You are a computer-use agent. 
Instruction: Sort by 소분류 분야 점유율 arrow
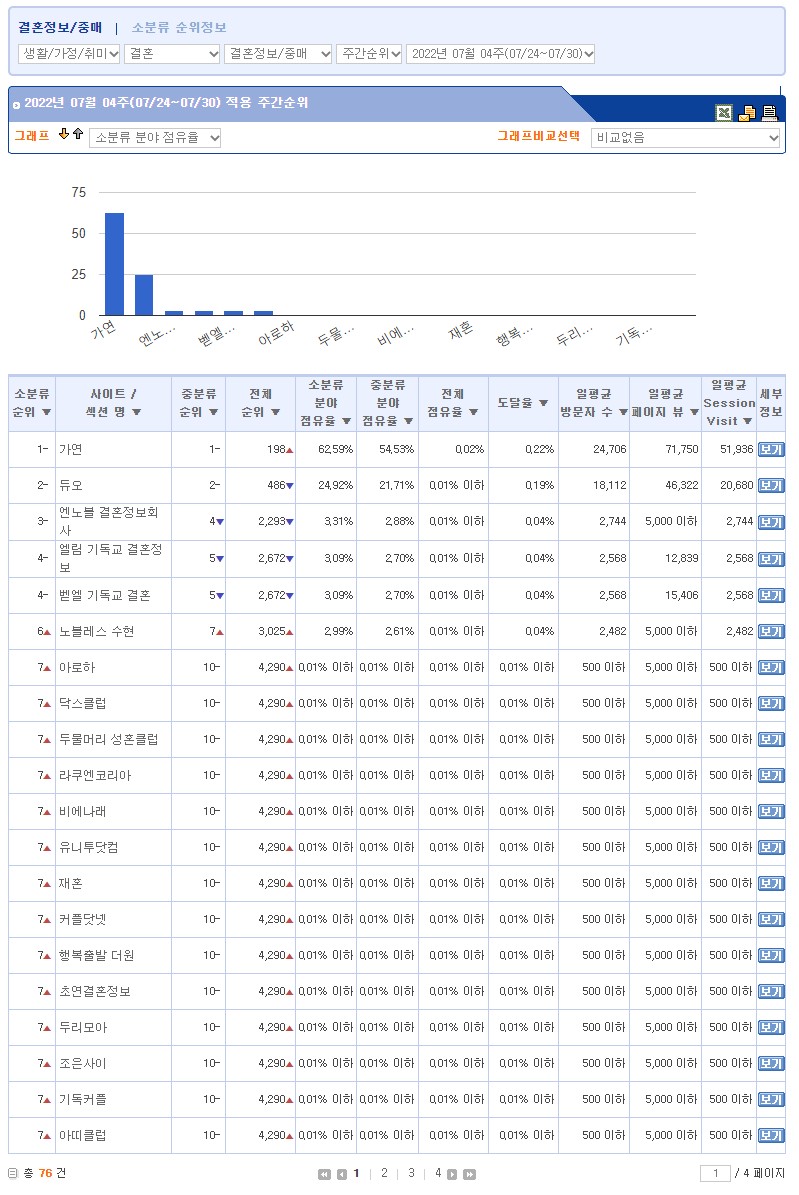point(346,421)
